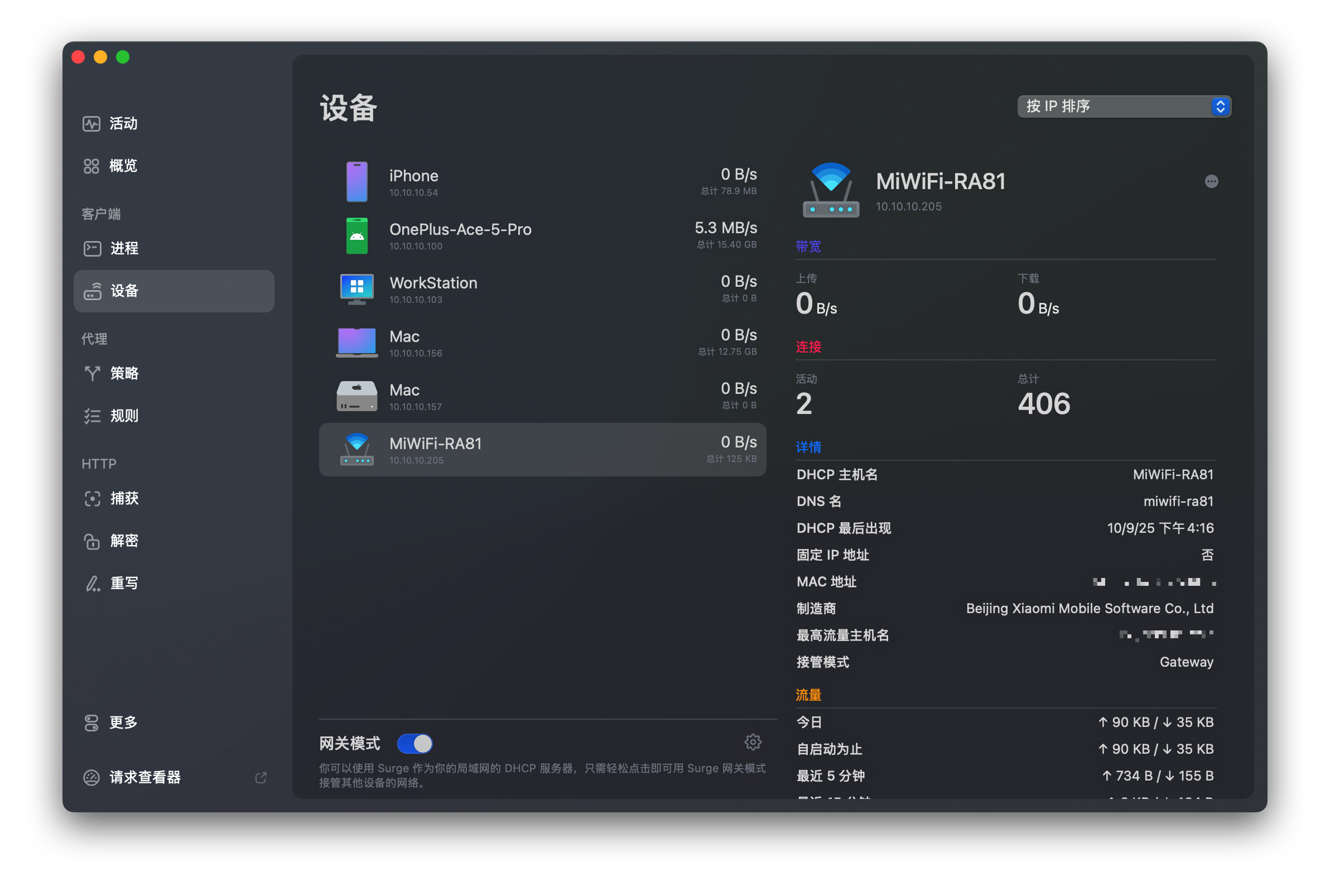This screenshot has height=896, width=1330.
Task: Toggle the 网关模式 gateway mode switch
Action: (415, 744)
